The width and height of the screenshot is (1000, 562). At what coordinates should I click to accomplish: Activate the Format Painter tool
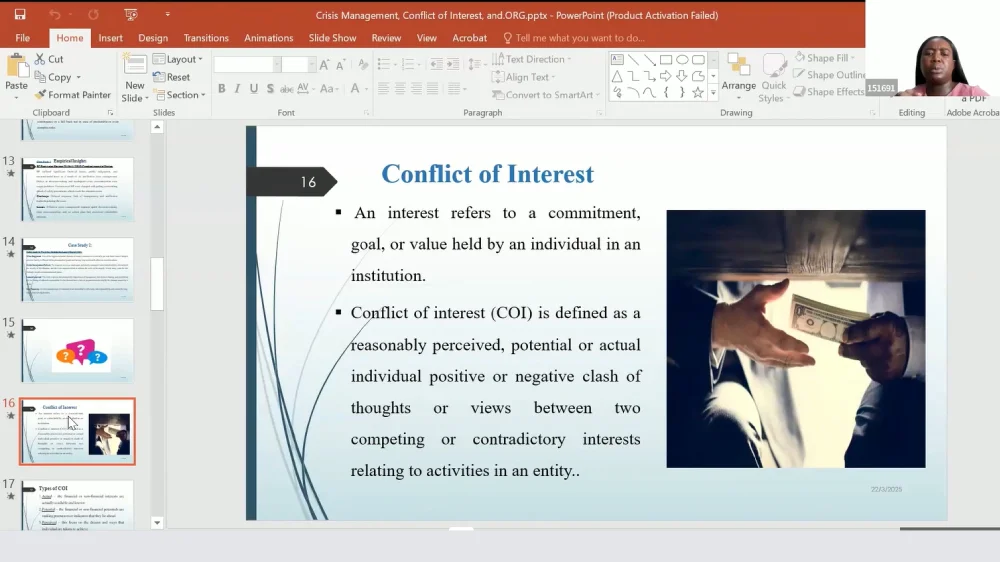click(x=72, y=95)
